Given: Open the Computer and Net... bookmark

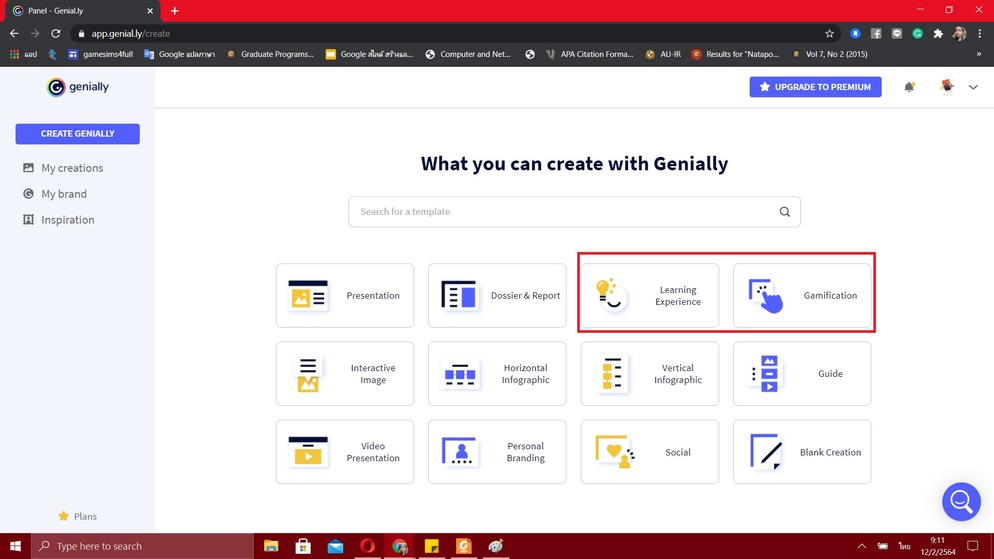Looking at the screenshot, I should (468, 54).
